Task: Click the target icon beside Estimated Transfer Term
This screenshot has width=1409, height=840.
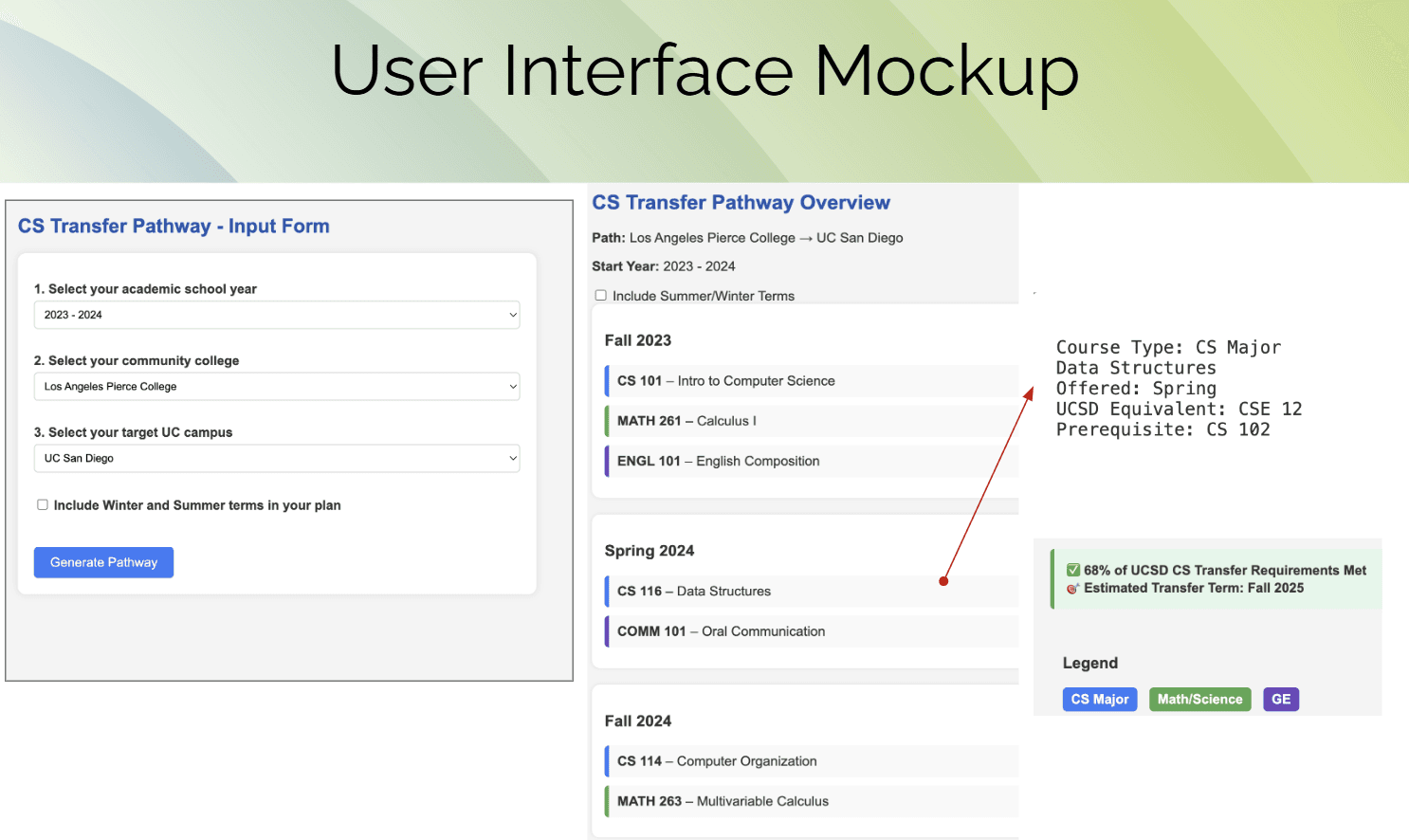Action: tap(1073, 589)
